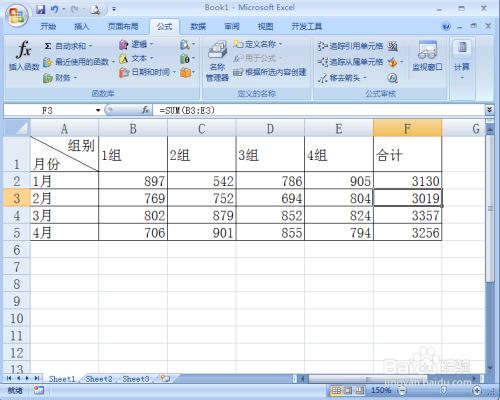
Task: Go to the last sheet tab arrow
Action: click(37, 378)
